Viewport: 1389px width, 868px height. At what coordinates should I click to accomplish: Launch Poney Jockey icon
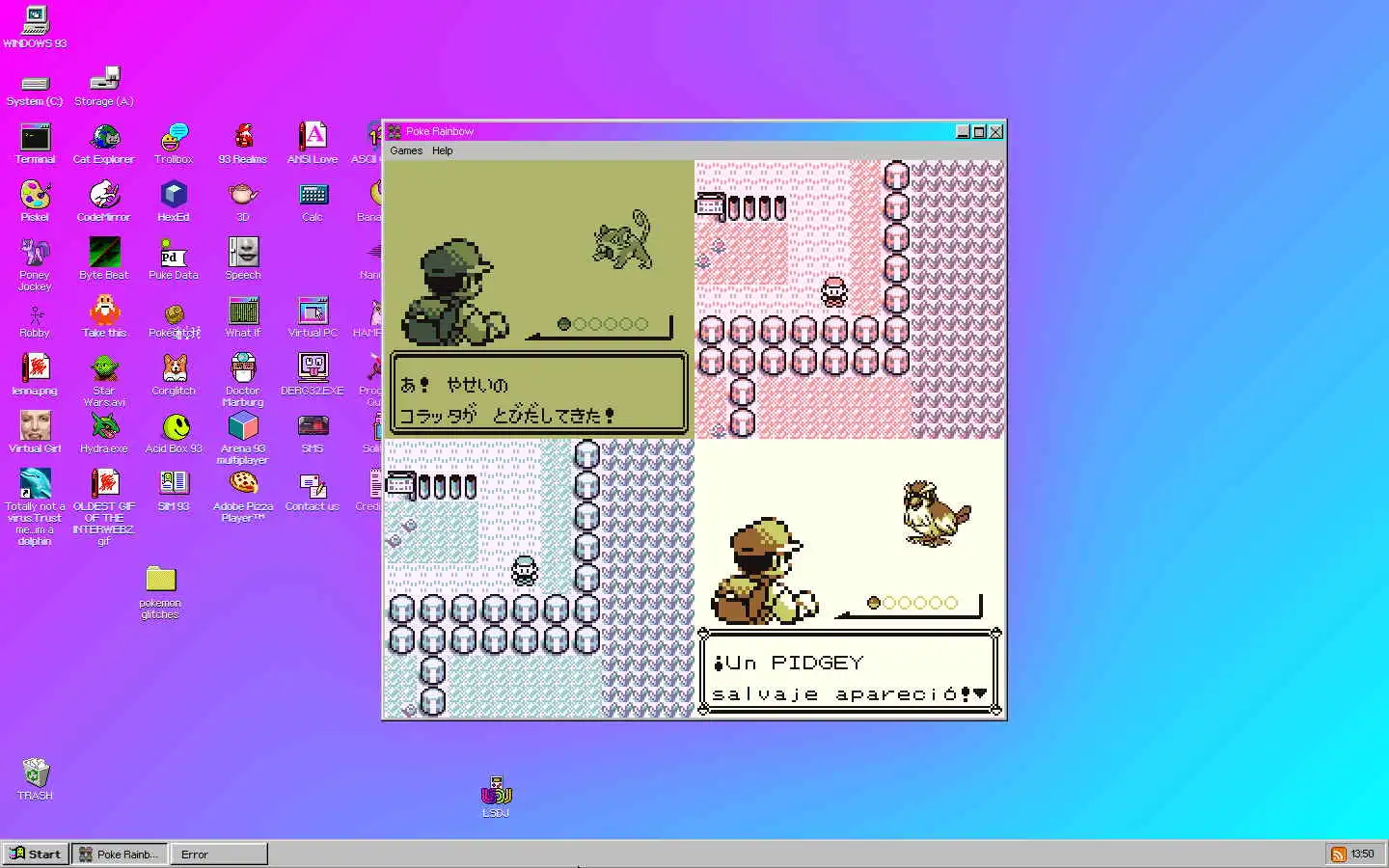pos(35,265)
